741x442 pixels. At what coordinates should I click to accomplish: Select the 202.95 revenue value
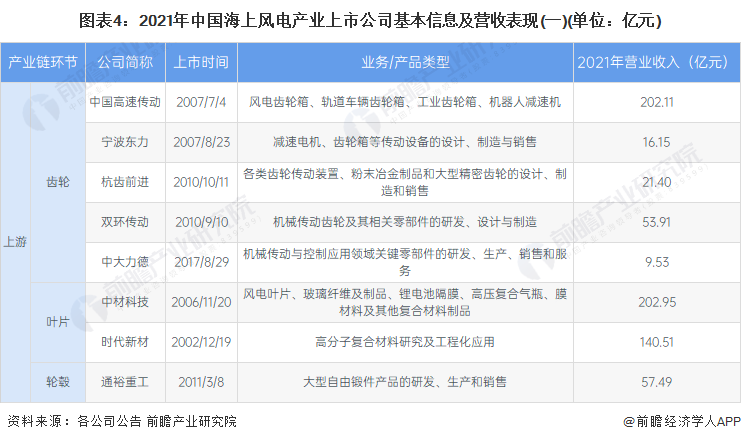656,301
